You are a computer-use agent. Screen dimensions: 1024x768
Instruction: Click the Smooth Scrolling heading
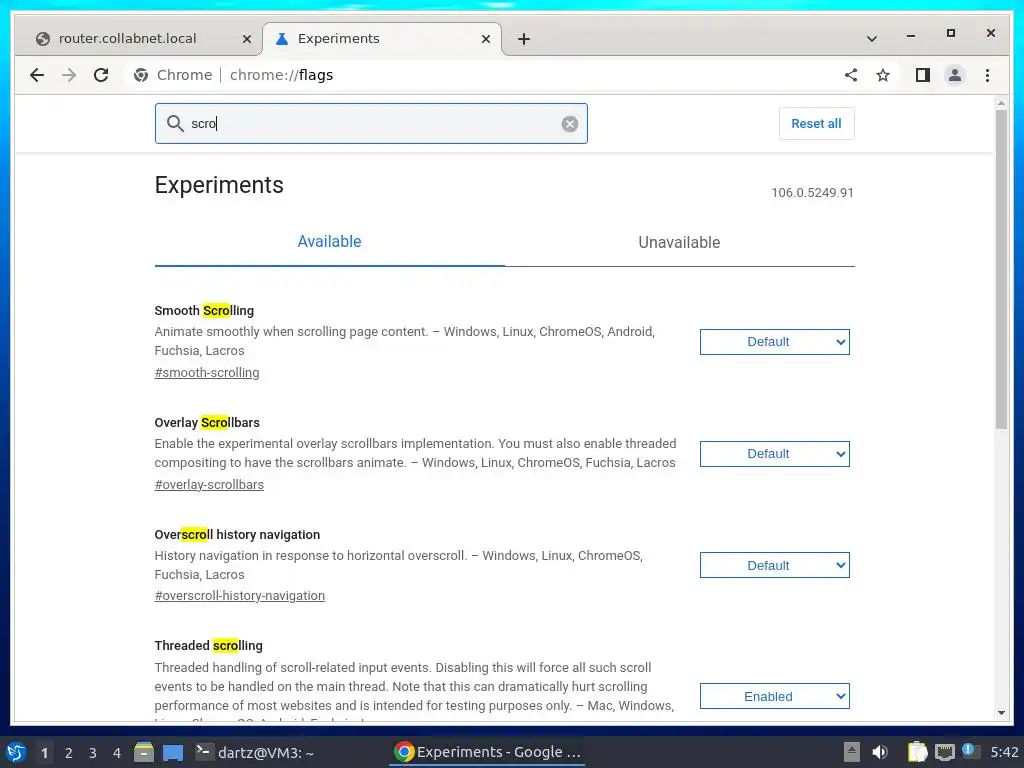pos(204,311)
